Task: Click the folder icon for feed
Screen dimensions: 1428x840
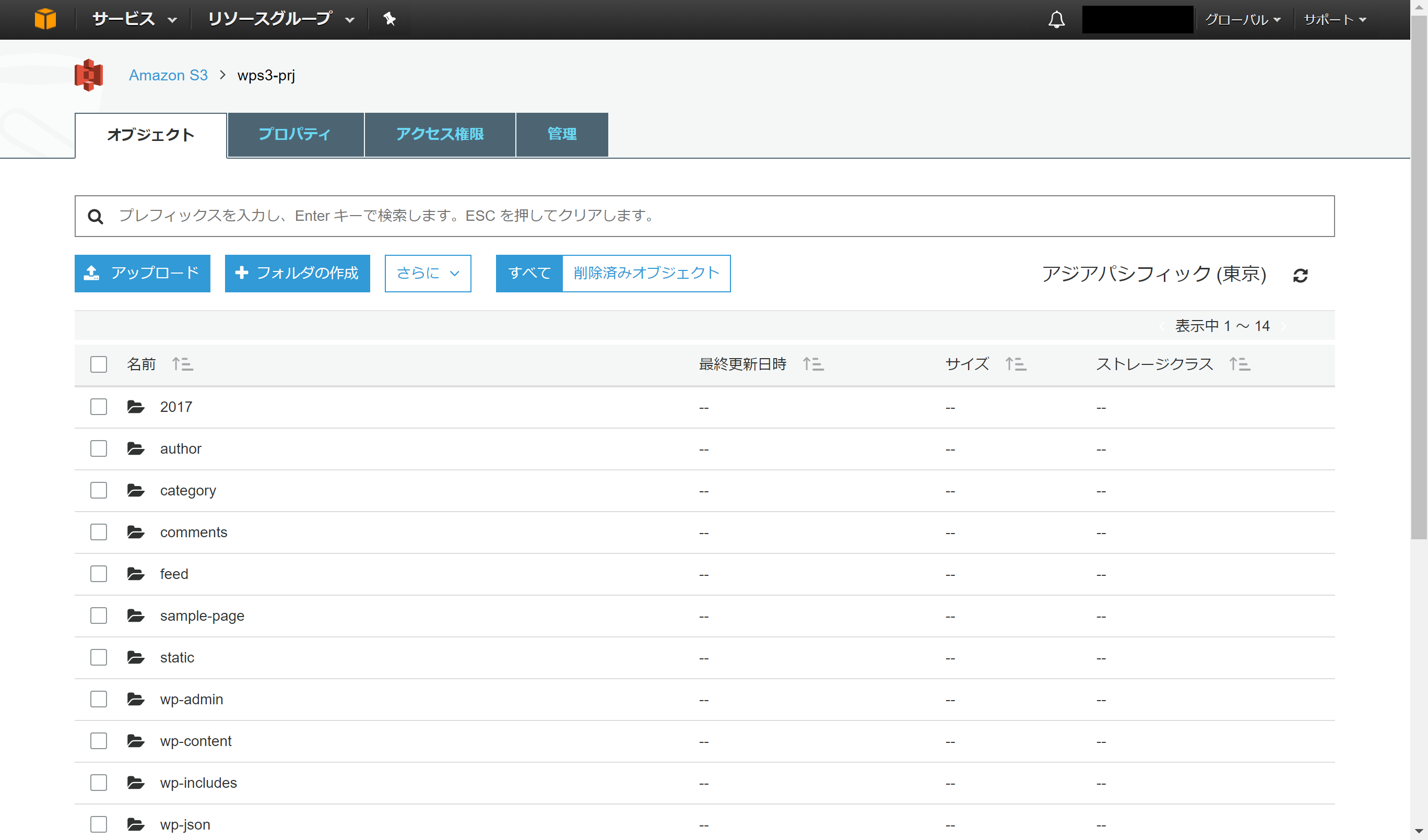Action: [135, 574]
